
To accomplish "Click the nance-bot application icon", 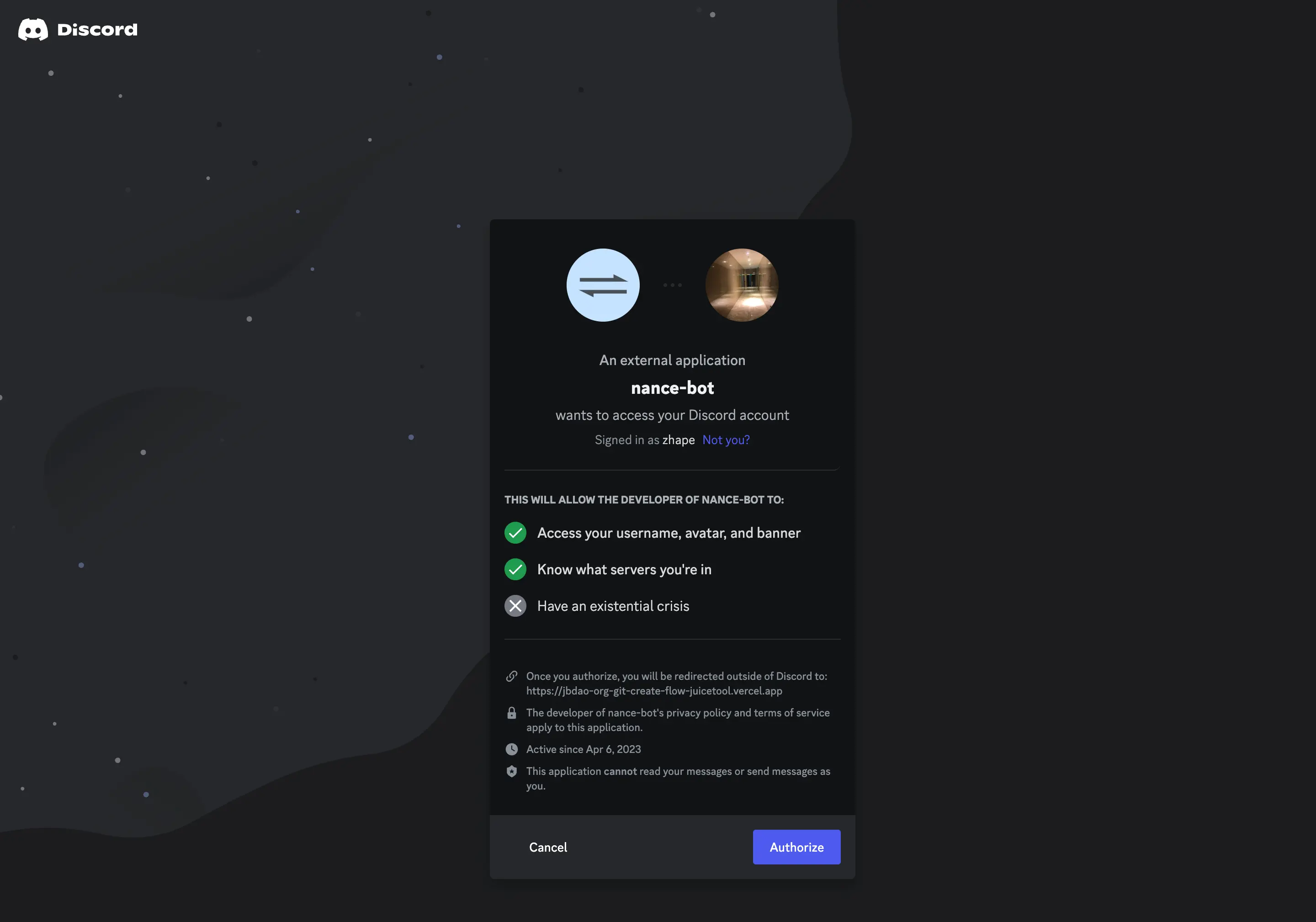I will click(602, 285).
